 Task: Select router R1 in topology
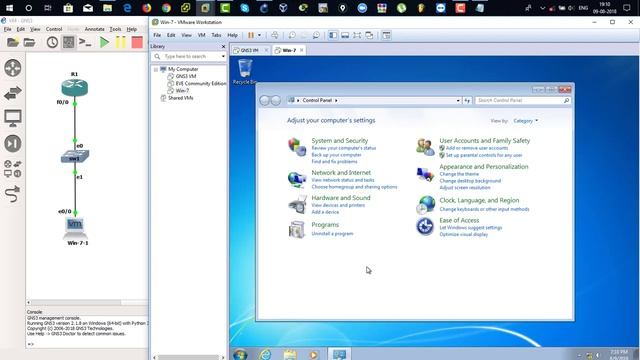tap(75, 88)
